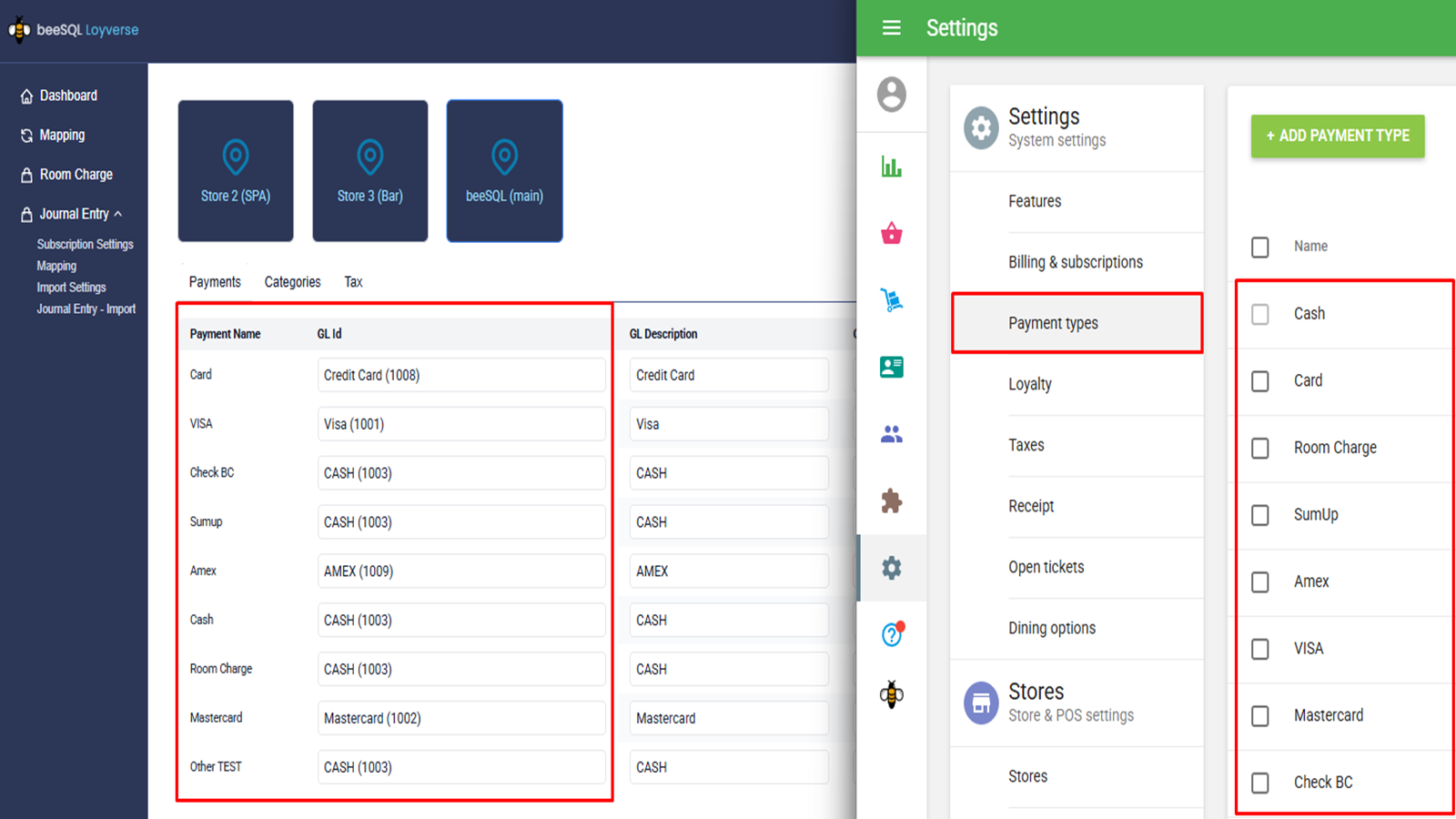1456x819 pixels.
Task: Open the GL Id field for VISA
Action: (460, 424)
